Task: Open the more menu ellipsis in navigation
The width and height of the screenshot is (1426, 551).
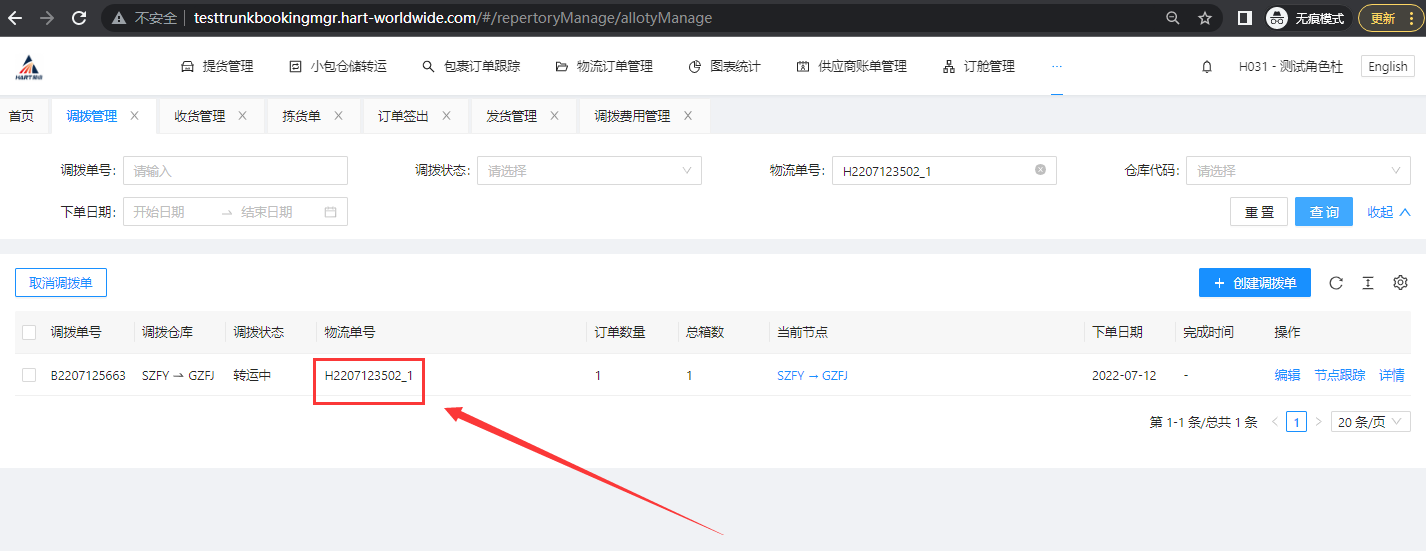Action: 1057,66
